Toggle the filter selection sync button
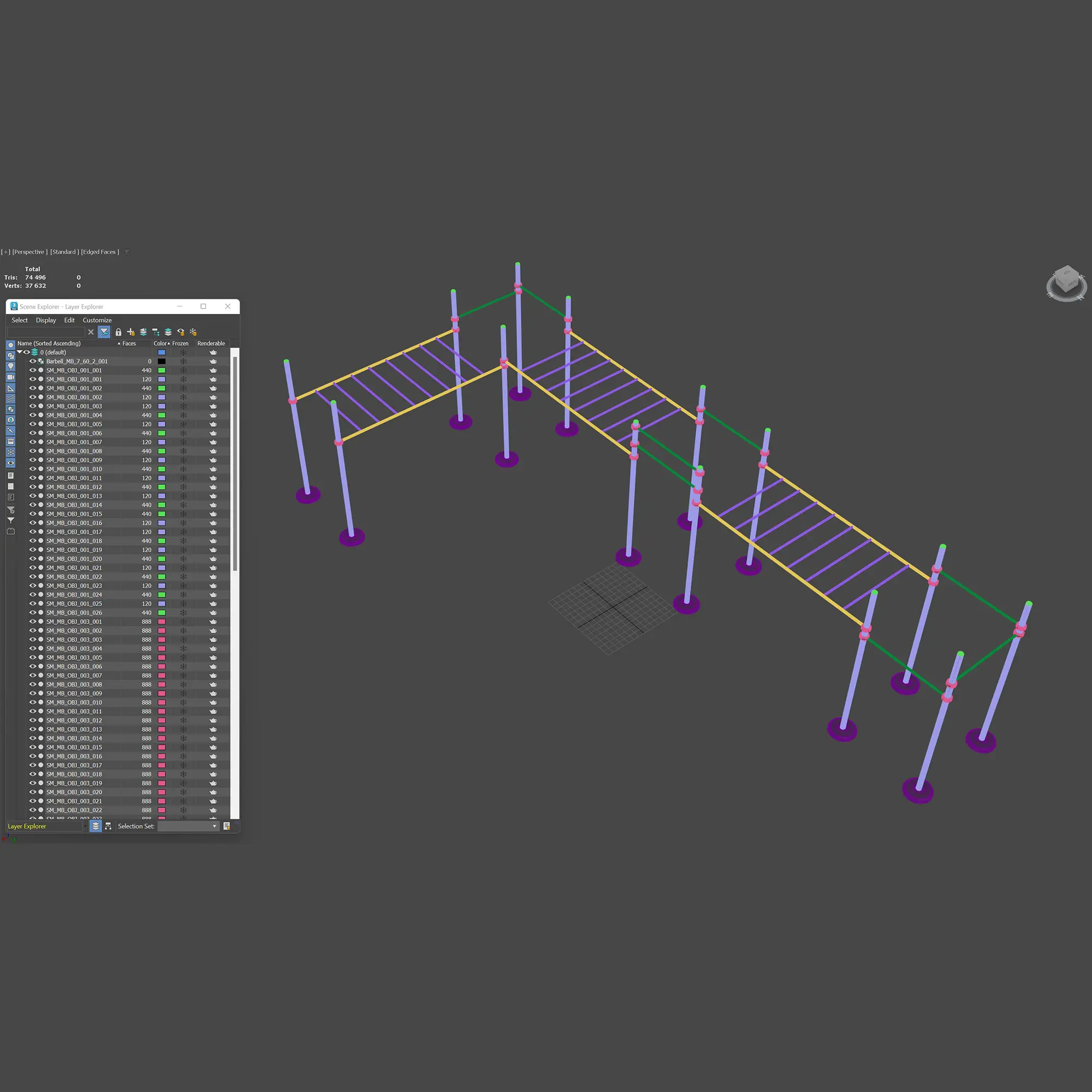This screenshot has height=1092, width=1092. 104,332
